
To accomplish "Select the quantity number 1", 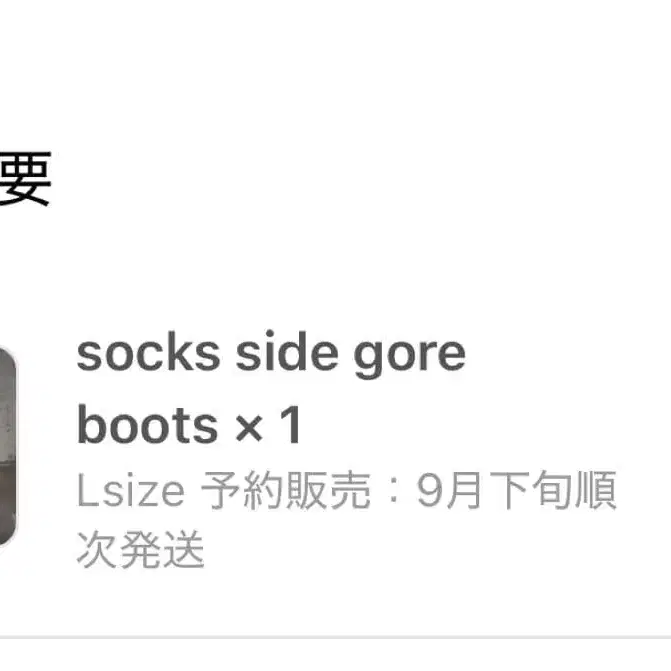I will click(x=291, y=425).
